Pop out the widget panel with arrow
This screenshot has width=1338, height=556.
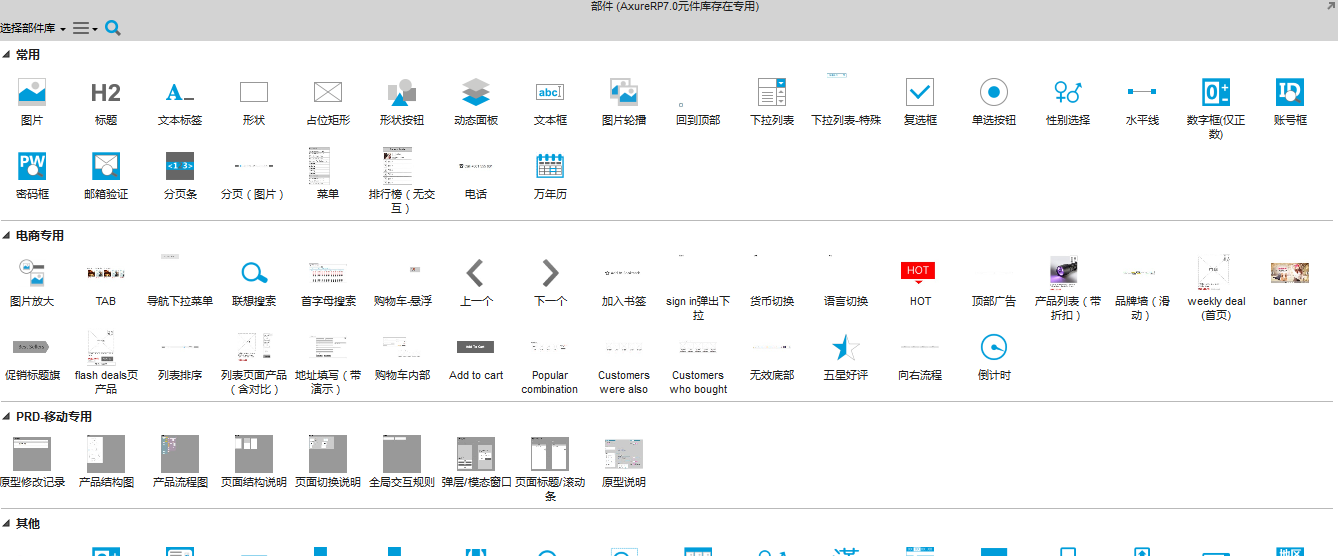(1329, 7)
